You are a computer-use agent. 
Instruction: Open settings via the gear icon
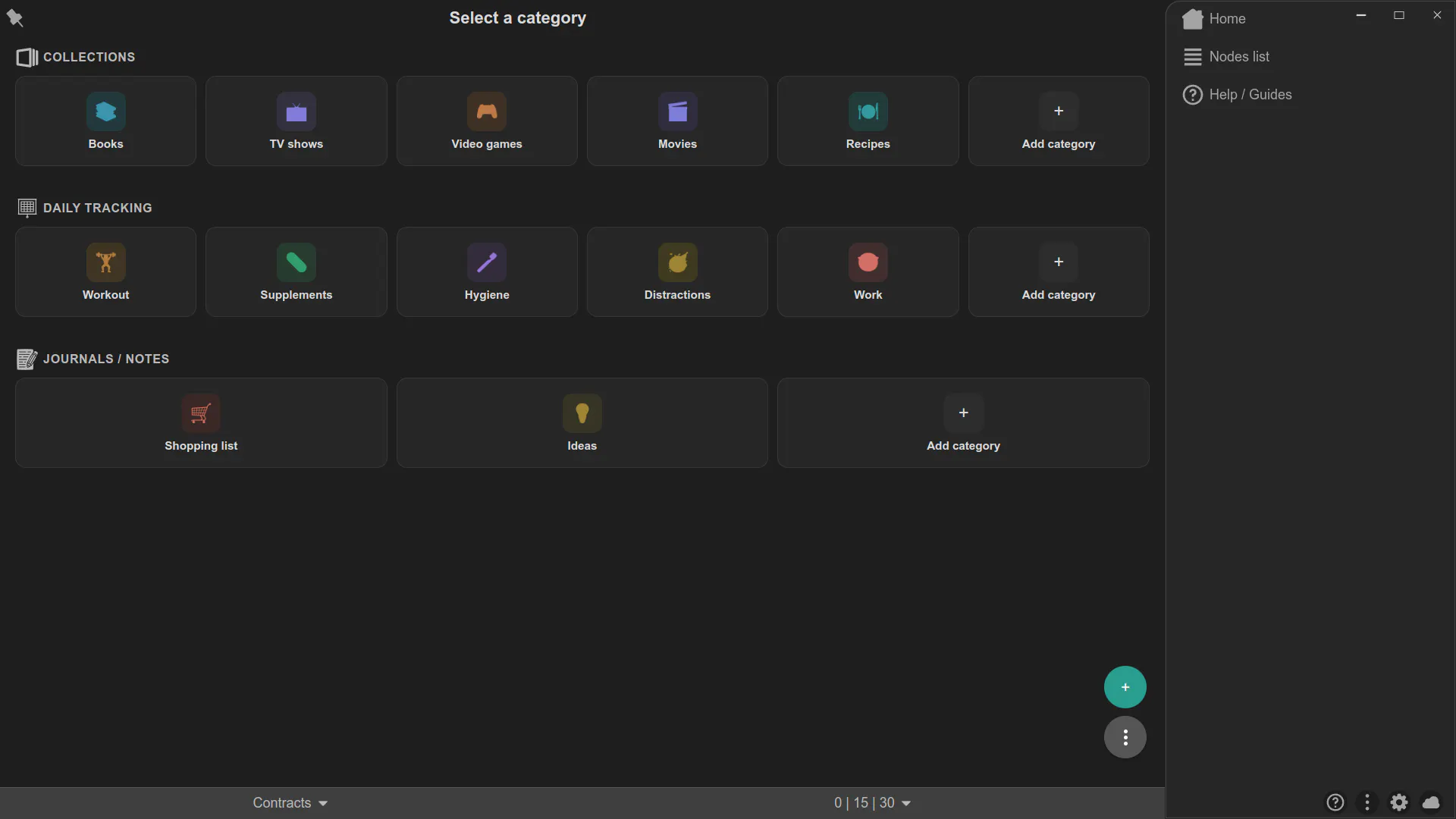[1398, 802]
